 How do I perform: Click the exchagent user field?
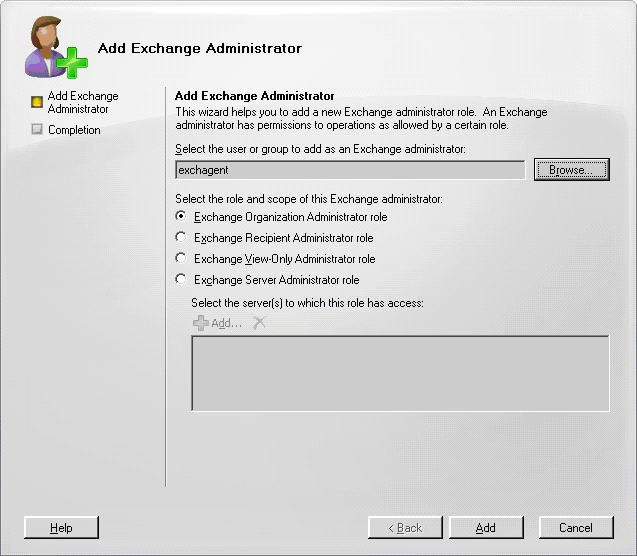tap(350, 170)
